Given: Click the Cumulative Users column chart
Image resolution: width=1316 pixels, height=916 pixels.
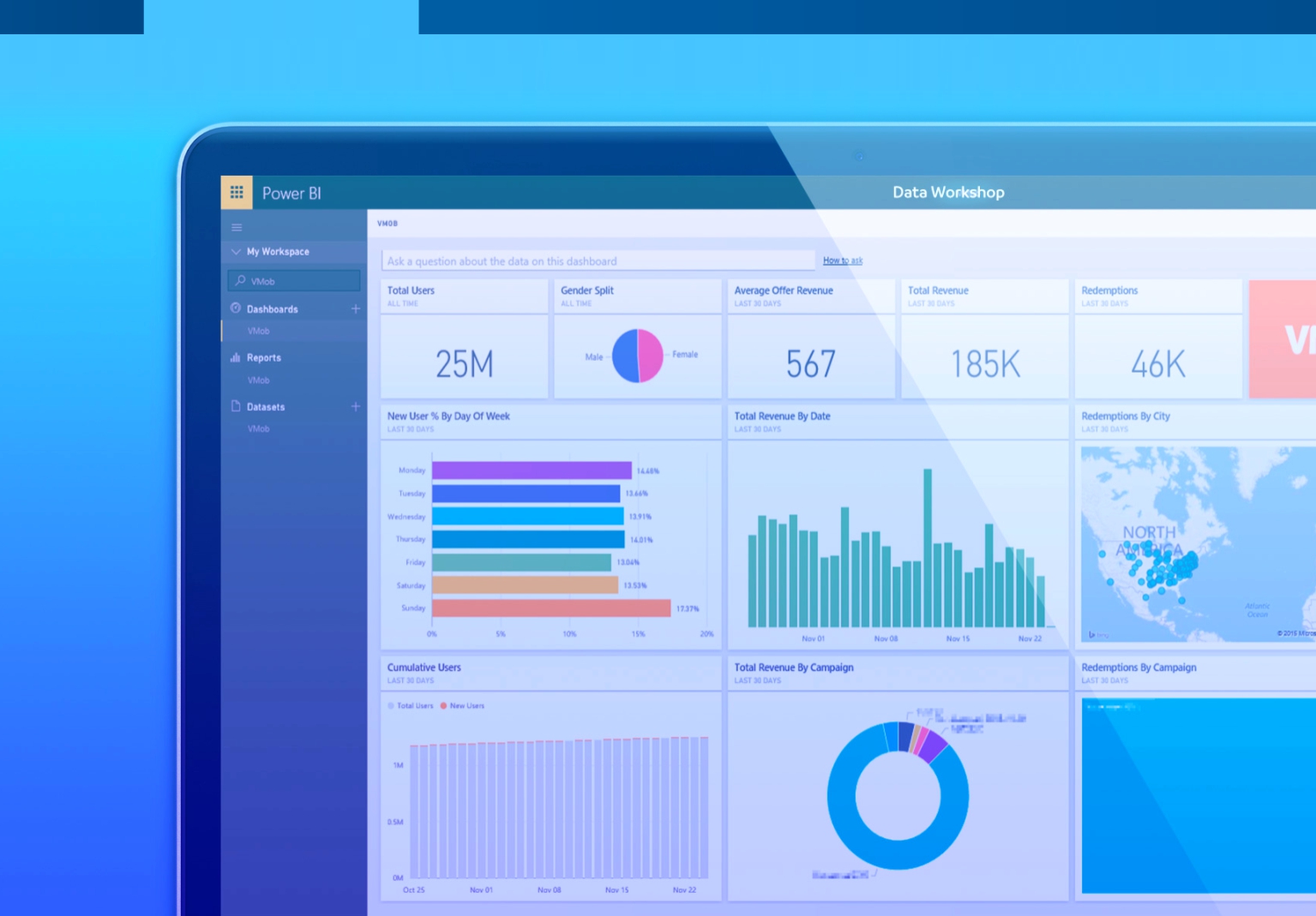Looking at the screenshot, I should [x=559, y=808].
